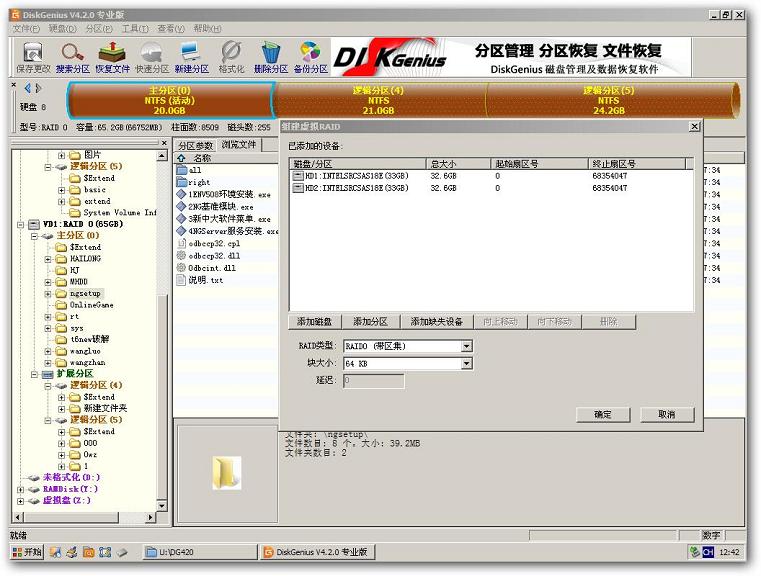Image resolution: width=761 pixels, height=576 pixels.
Task: Click the DiskGenius V4.2.0 taskbar button
Action: point(318,552)
